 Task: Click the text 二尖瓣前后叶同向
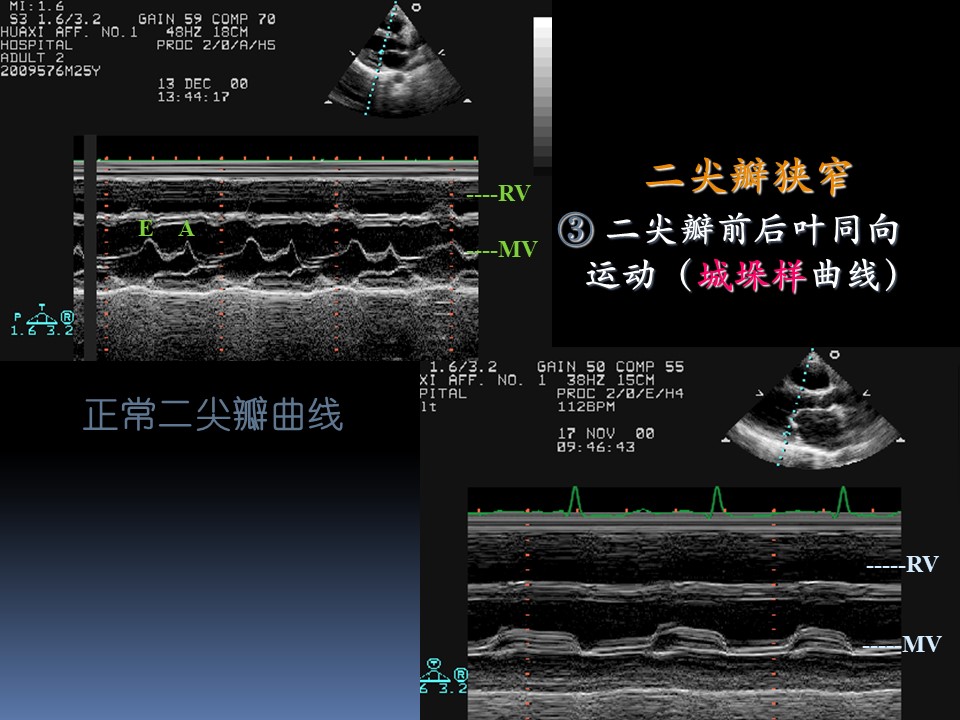click(x=753, y=230)
